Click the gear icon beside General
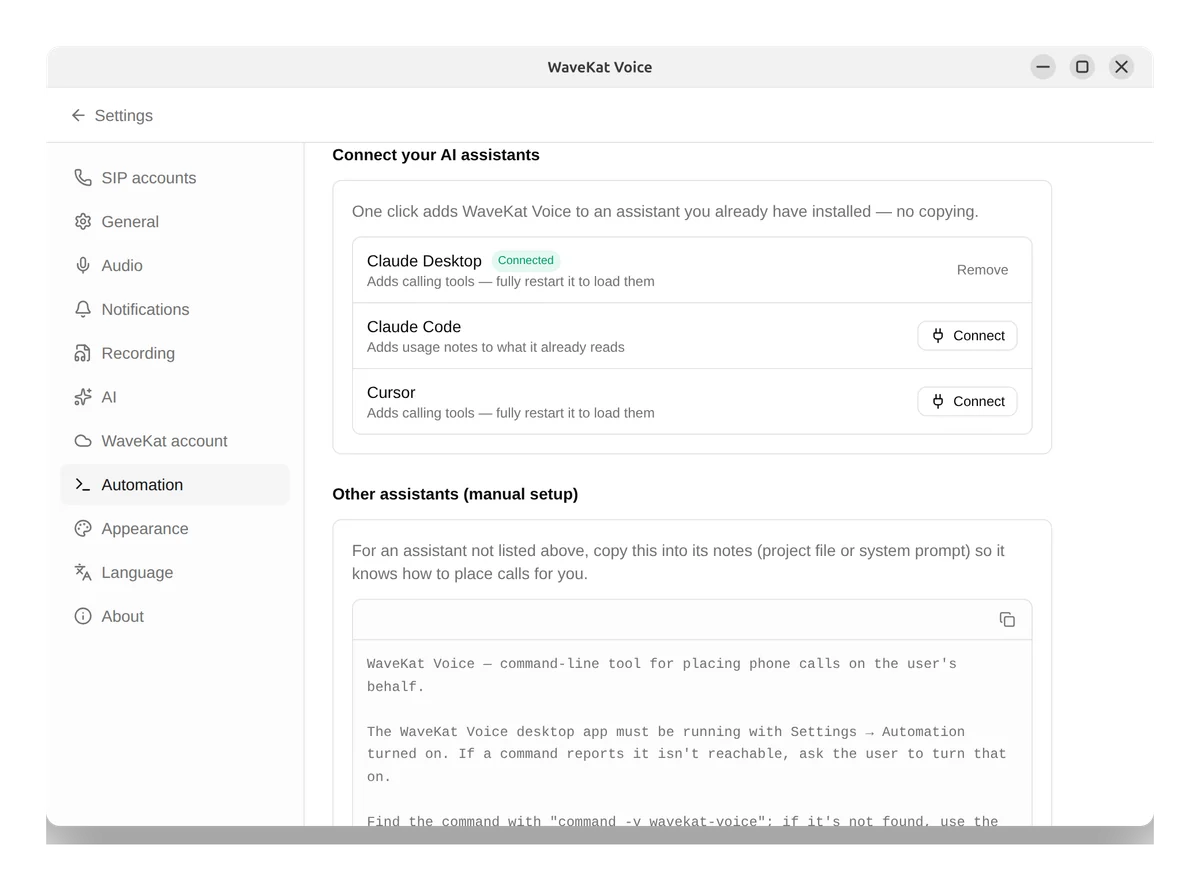1200x872 pixels. coord(83,222)
